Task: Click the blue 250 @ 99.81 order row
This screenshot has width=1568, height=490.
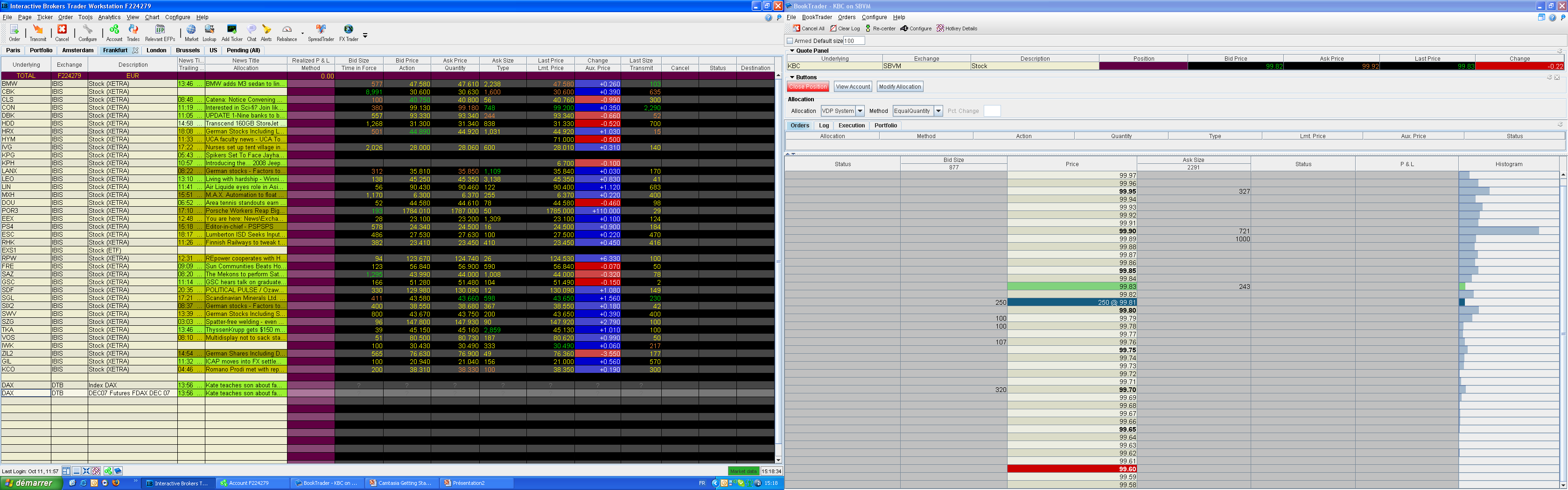Action: click(x=1072, y=302)
